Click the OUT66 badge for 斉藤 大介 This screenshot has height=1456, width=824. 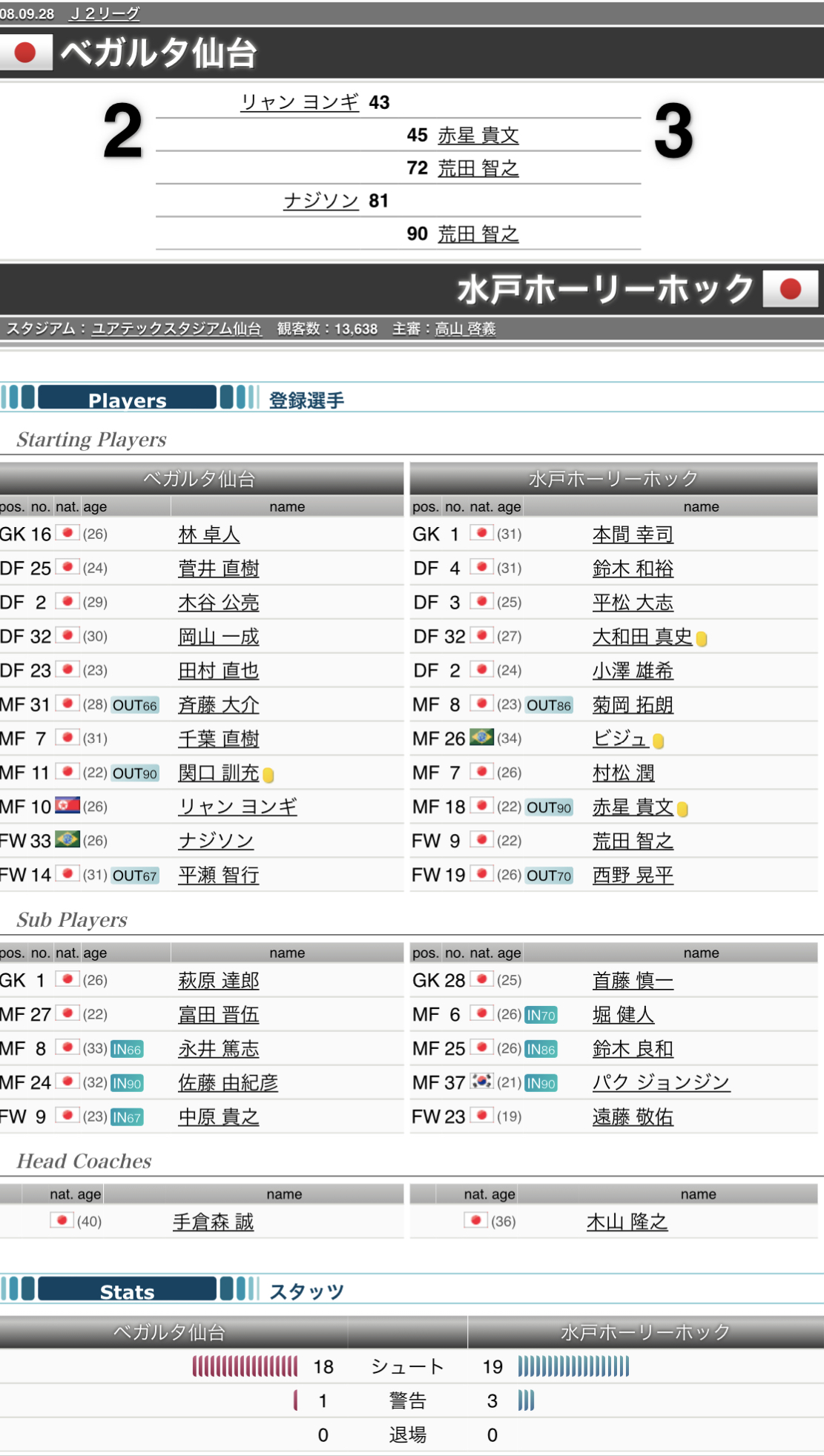pos(134,705)
